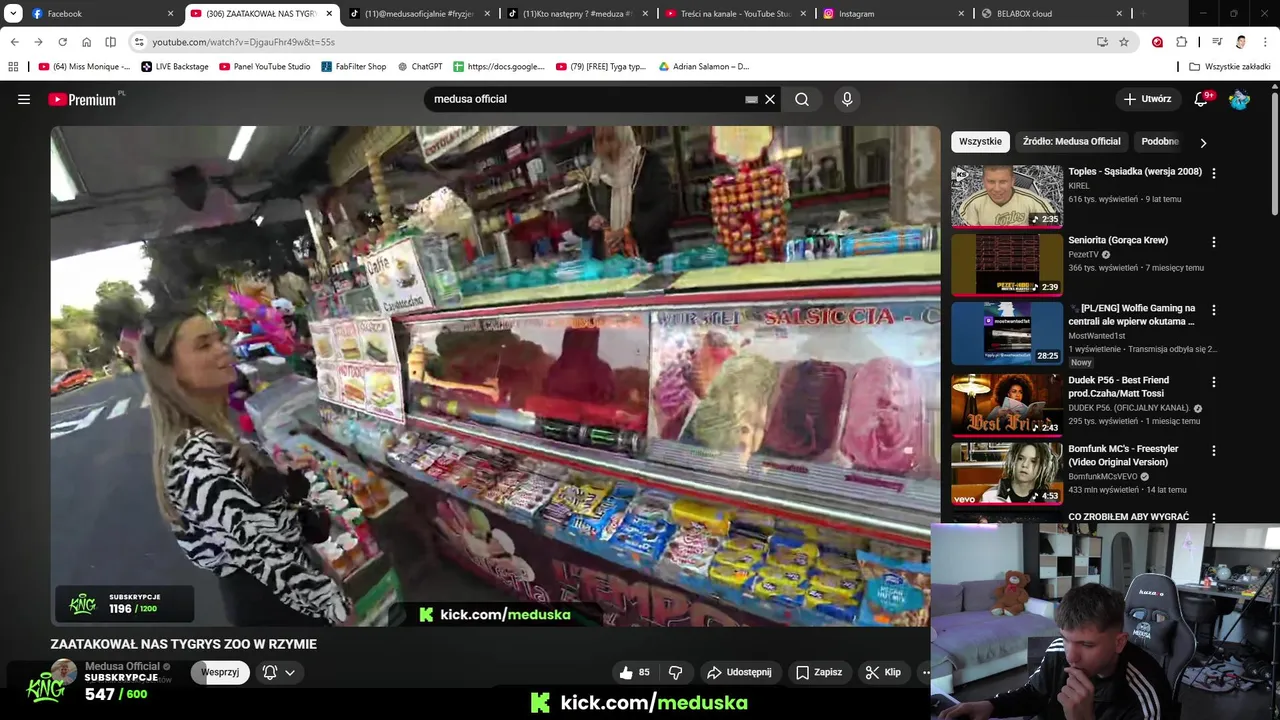Select the Podobne filter chip
The image size is (1280, 720).
1160,141
